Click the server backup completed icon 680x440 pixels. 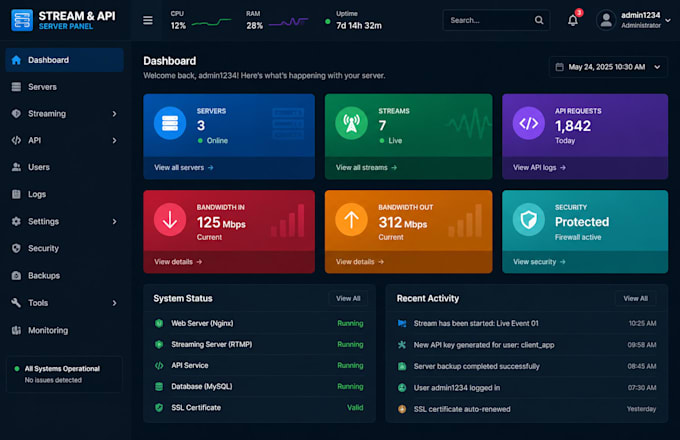(402, 366)
